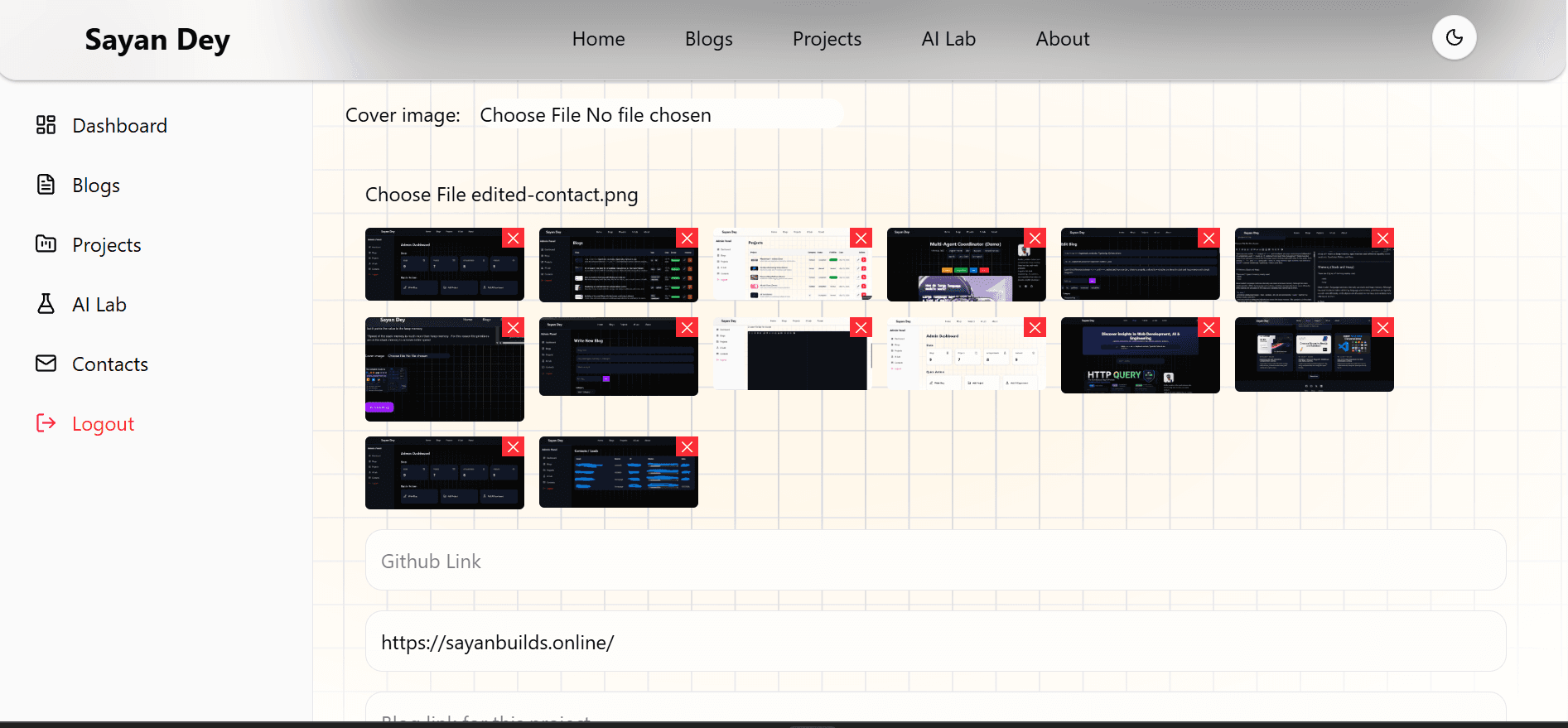
Task: Remove the Multi-Agent Coordinator screenshot
Action: pos(1035,239)
